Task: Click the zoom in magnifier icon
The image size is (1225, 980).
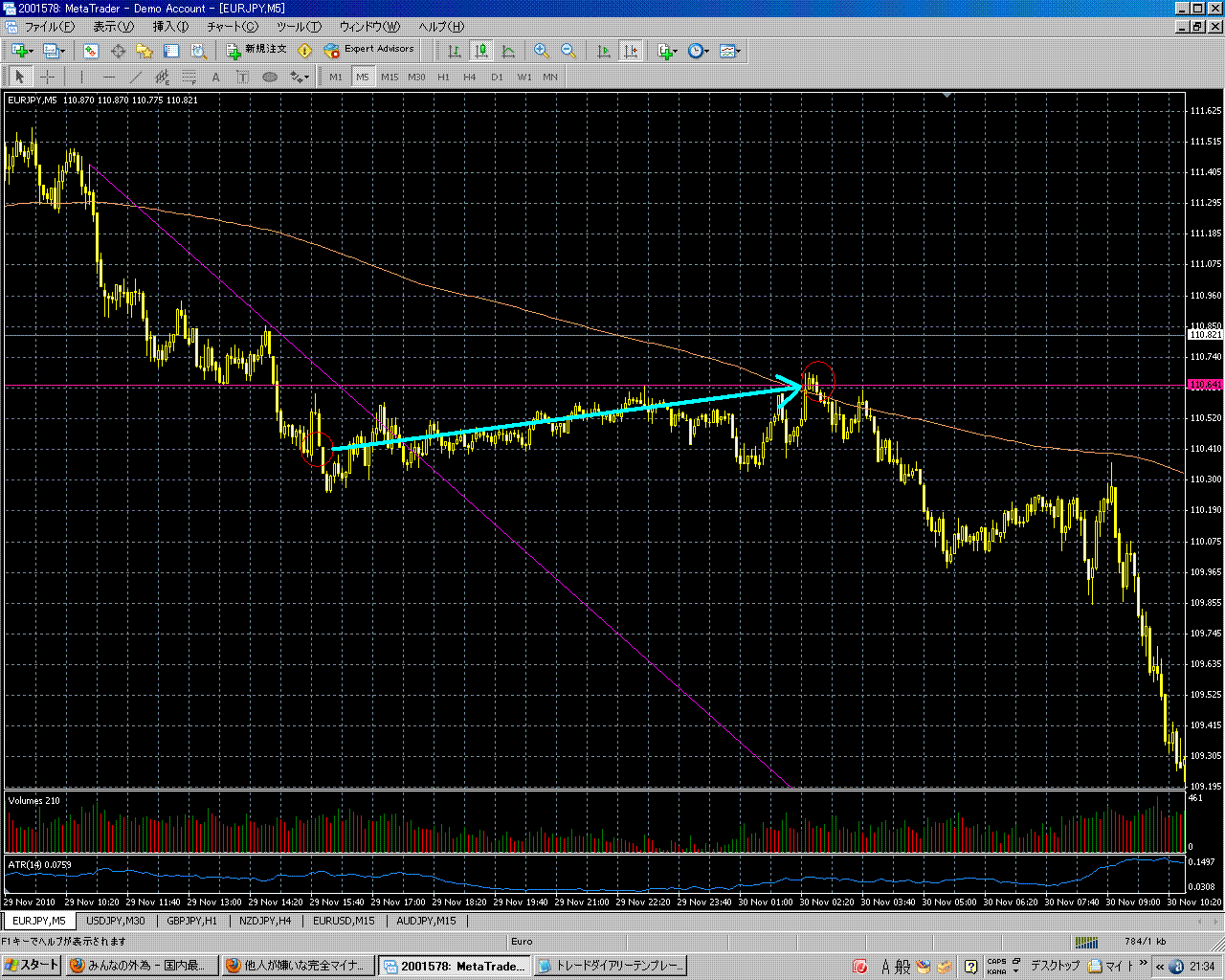Action: [542, 51]
